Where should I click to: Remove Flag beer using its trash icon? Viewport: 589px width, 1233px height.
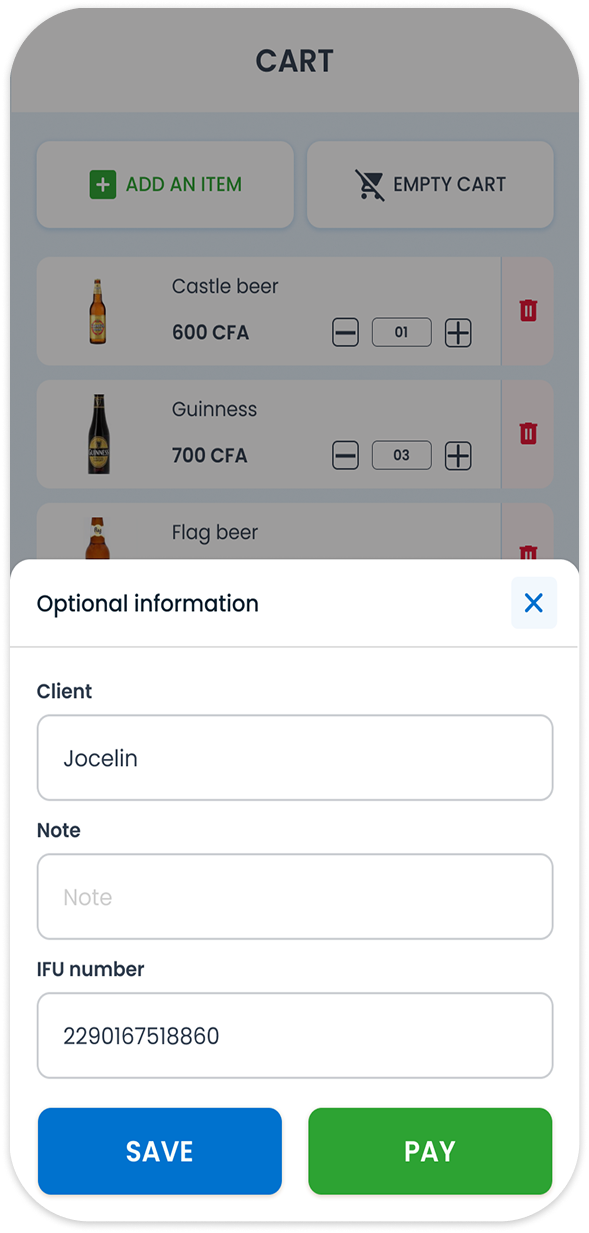(x=528, y=552)
